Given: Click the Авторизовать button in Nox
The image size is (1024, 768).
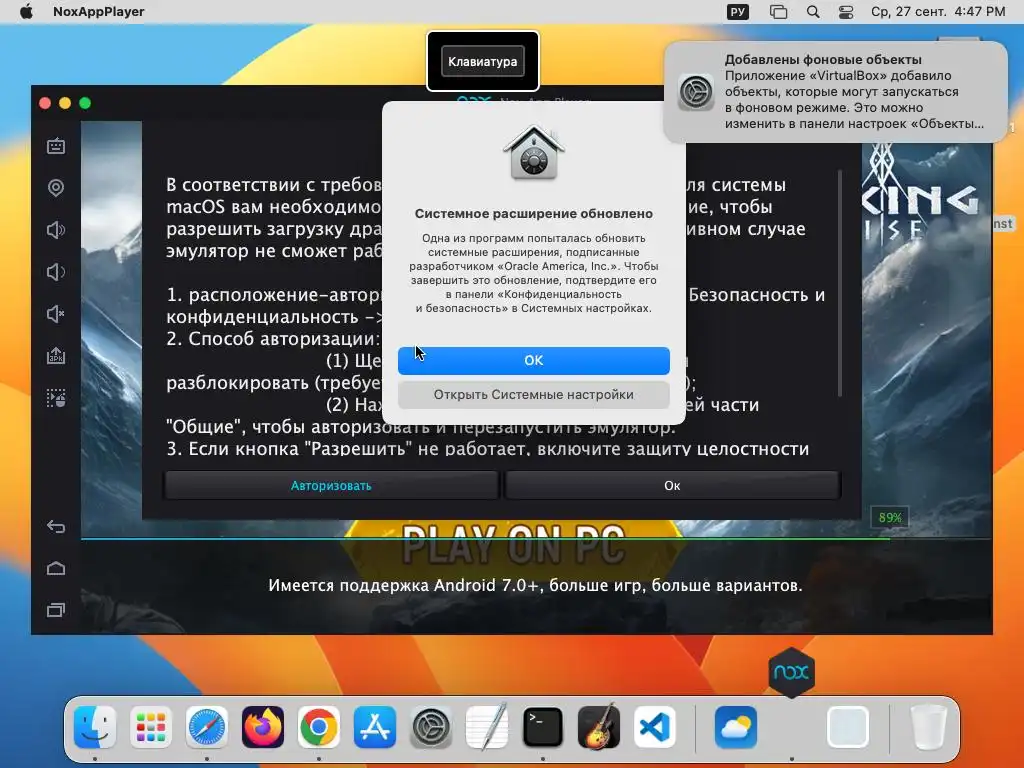Looking at the screenshot, I should [x=331, y=485].
